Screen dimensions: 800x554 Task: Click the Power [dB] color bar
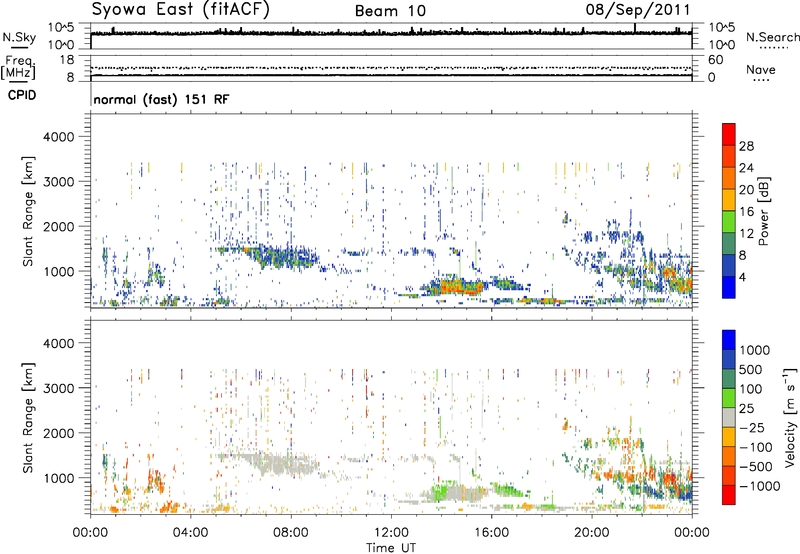pyautogui.click(x=729, y=211)
